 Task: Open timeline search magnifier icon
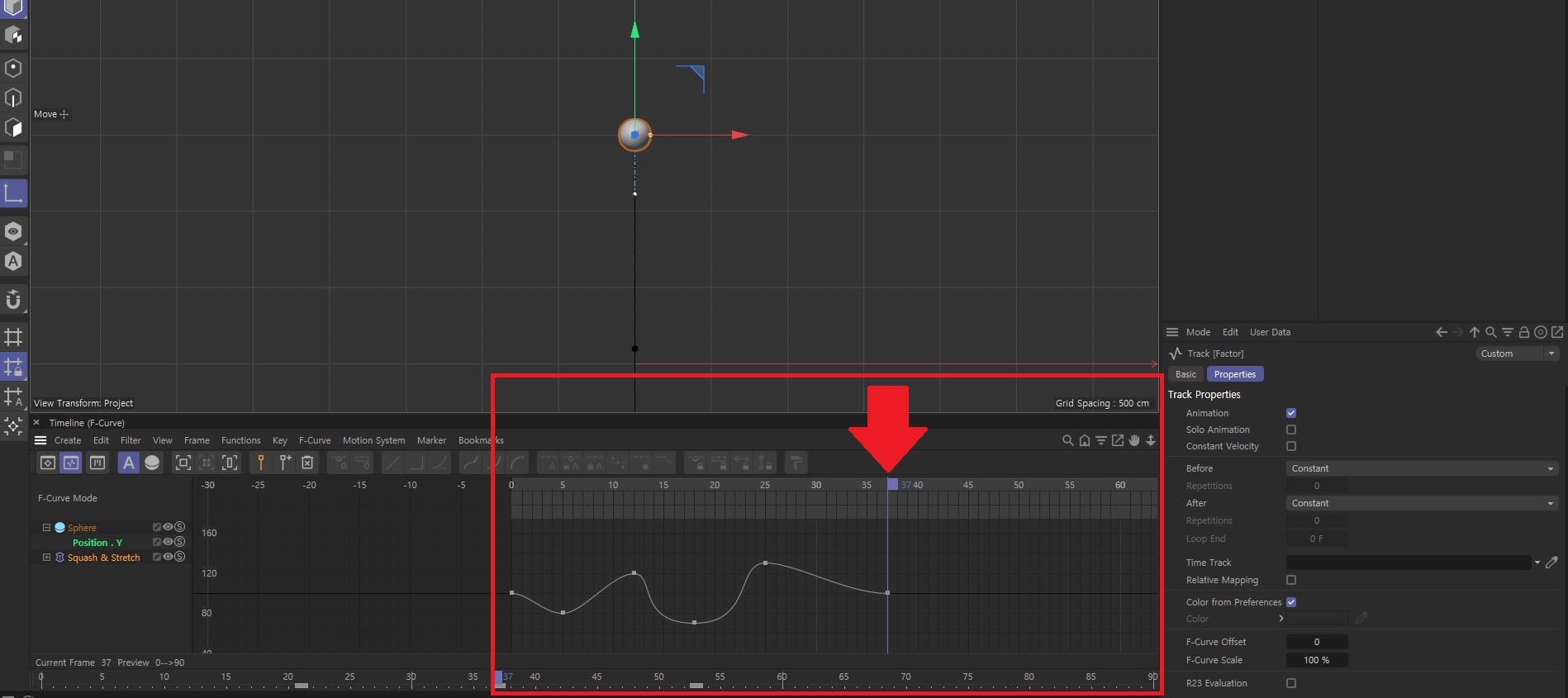[1068, 440]
